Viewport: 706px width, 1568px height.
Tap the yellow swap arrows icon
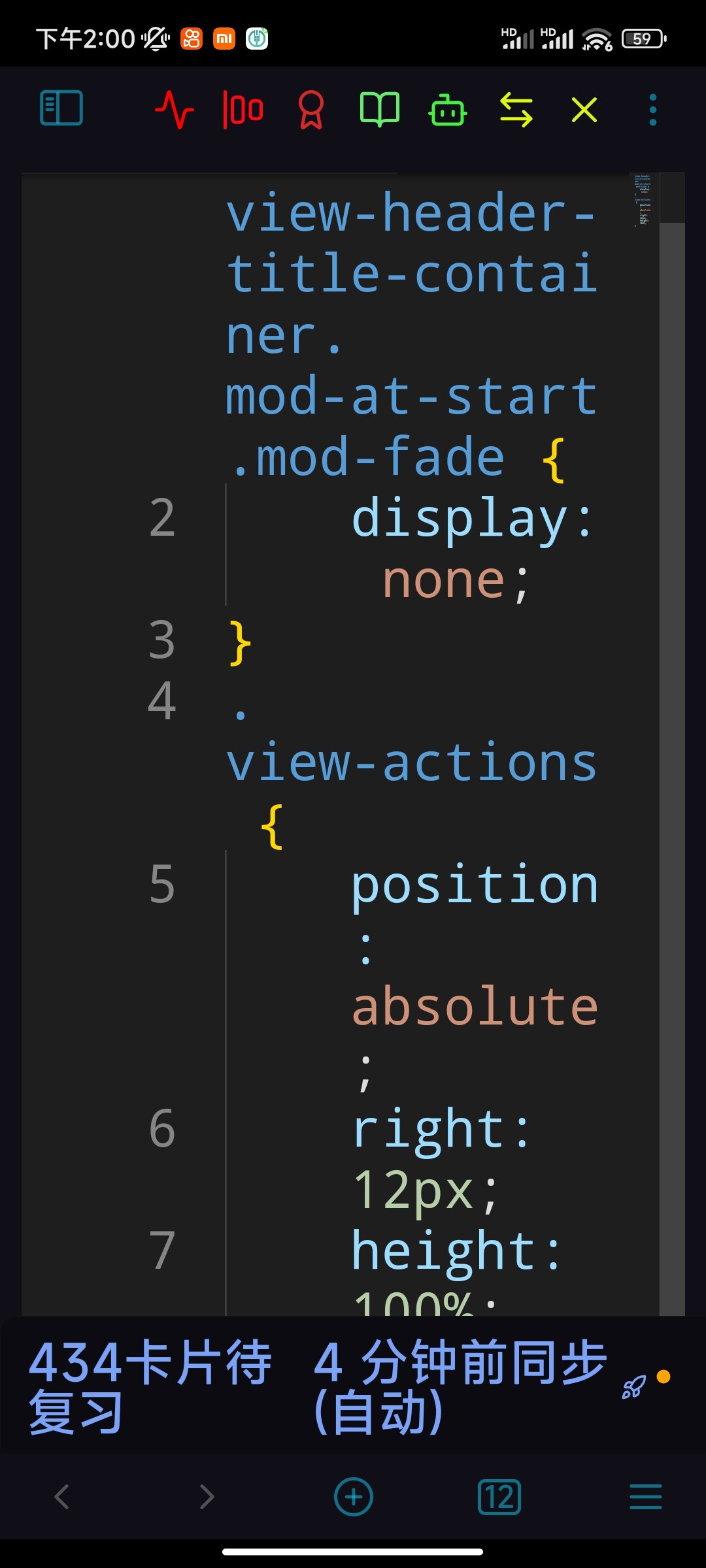point(516,109)
